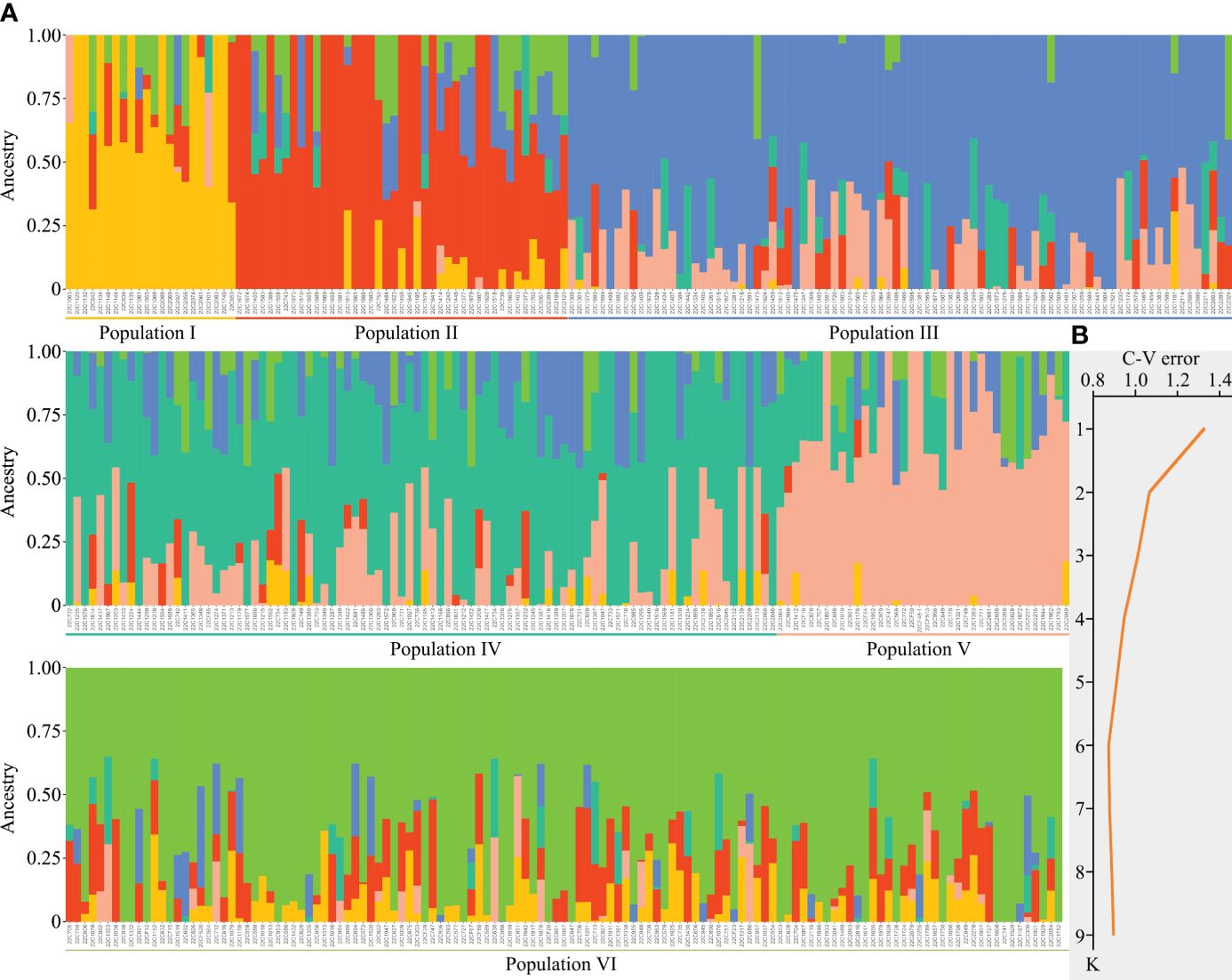Viewport: 1232px width, 980px height.
Task: Select the Population IV label
Action: coord(445,649)
